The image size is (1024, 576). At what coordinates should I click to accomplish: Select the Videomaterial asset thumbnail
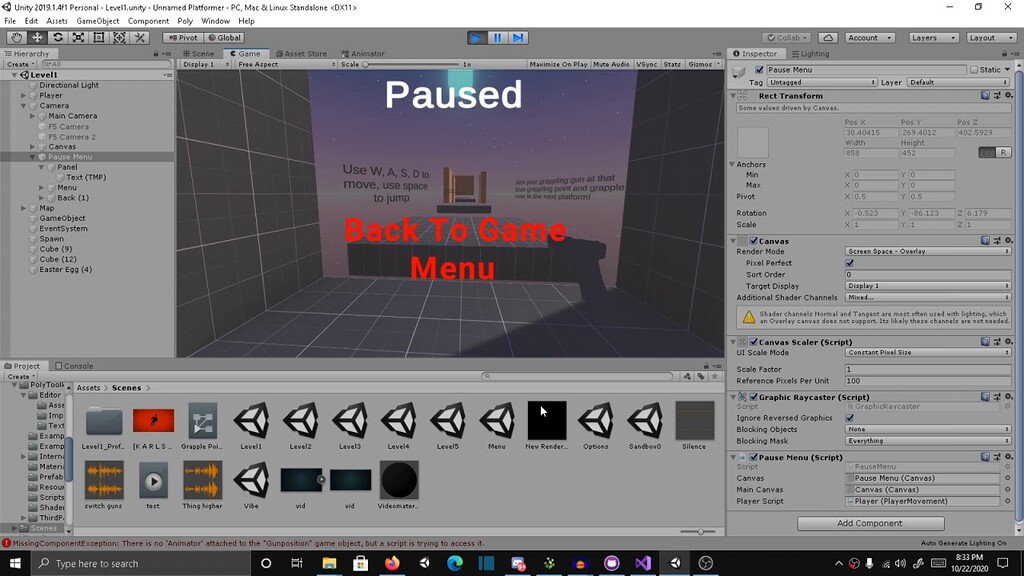[398, 480]
